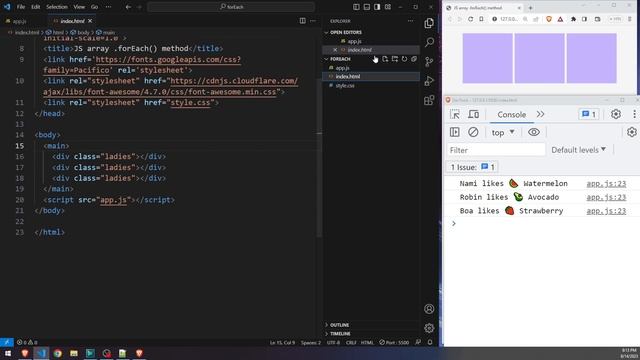The height and width of the screenshot is (360, 640).
Task: Click VS Code command center search box
Action: [x=231, y=7]
